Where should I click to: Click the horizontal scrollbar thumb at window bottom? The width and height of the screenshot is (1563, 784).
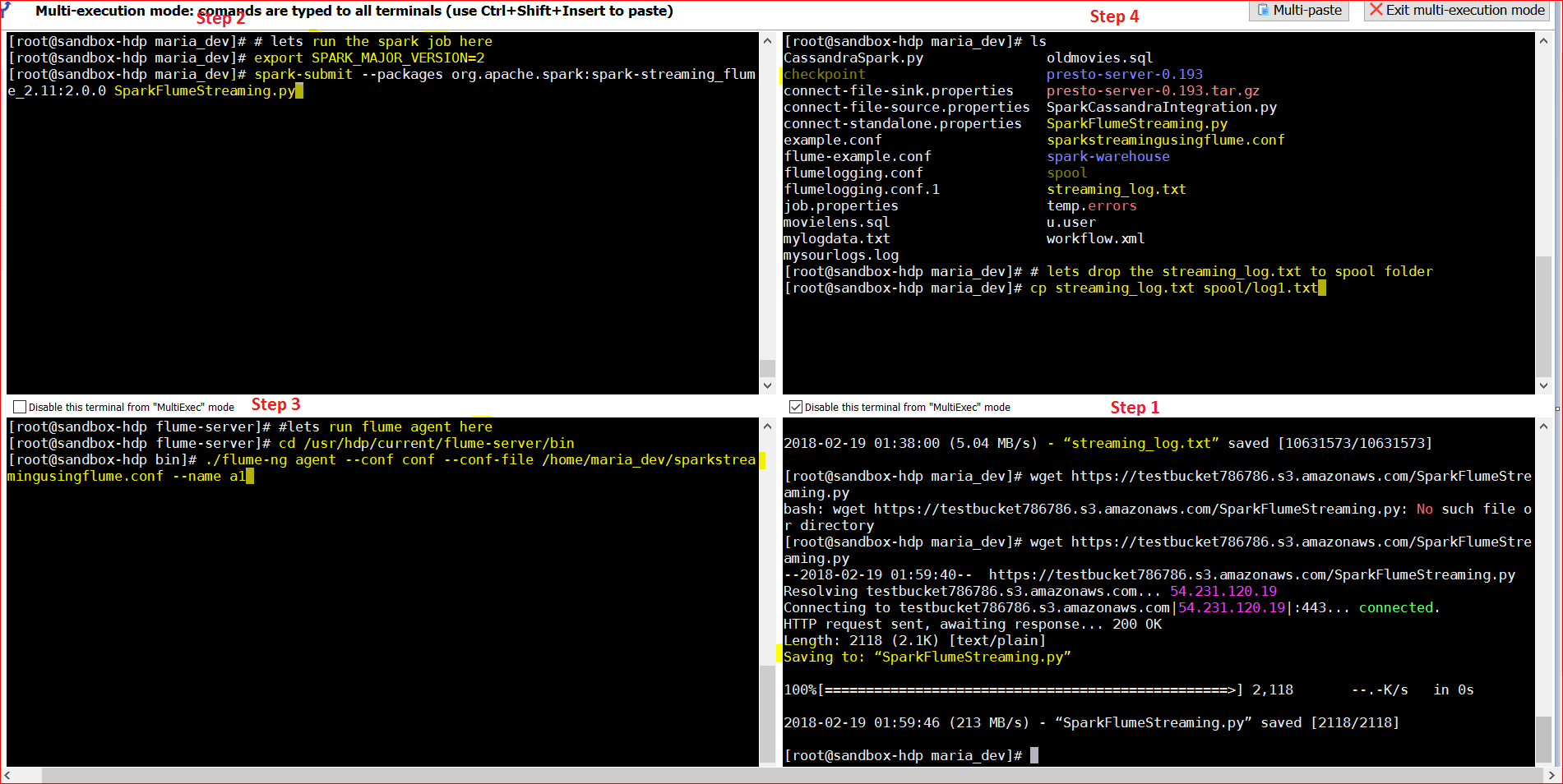point(792,775)
